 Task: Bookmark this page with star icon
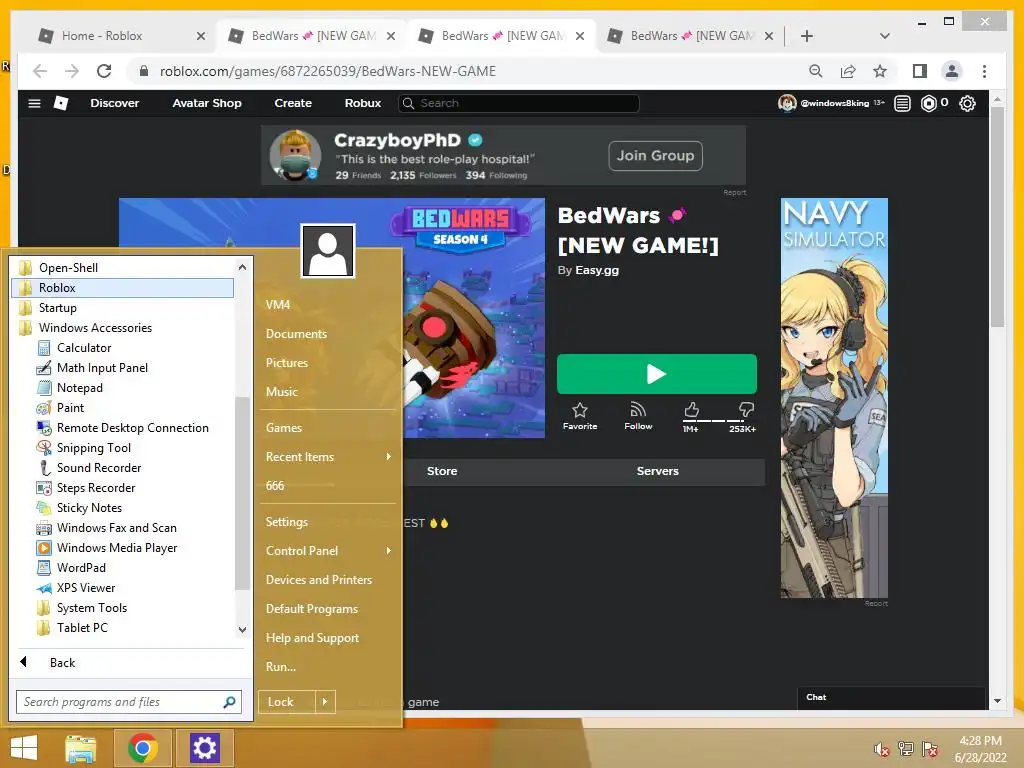(880, 71)
